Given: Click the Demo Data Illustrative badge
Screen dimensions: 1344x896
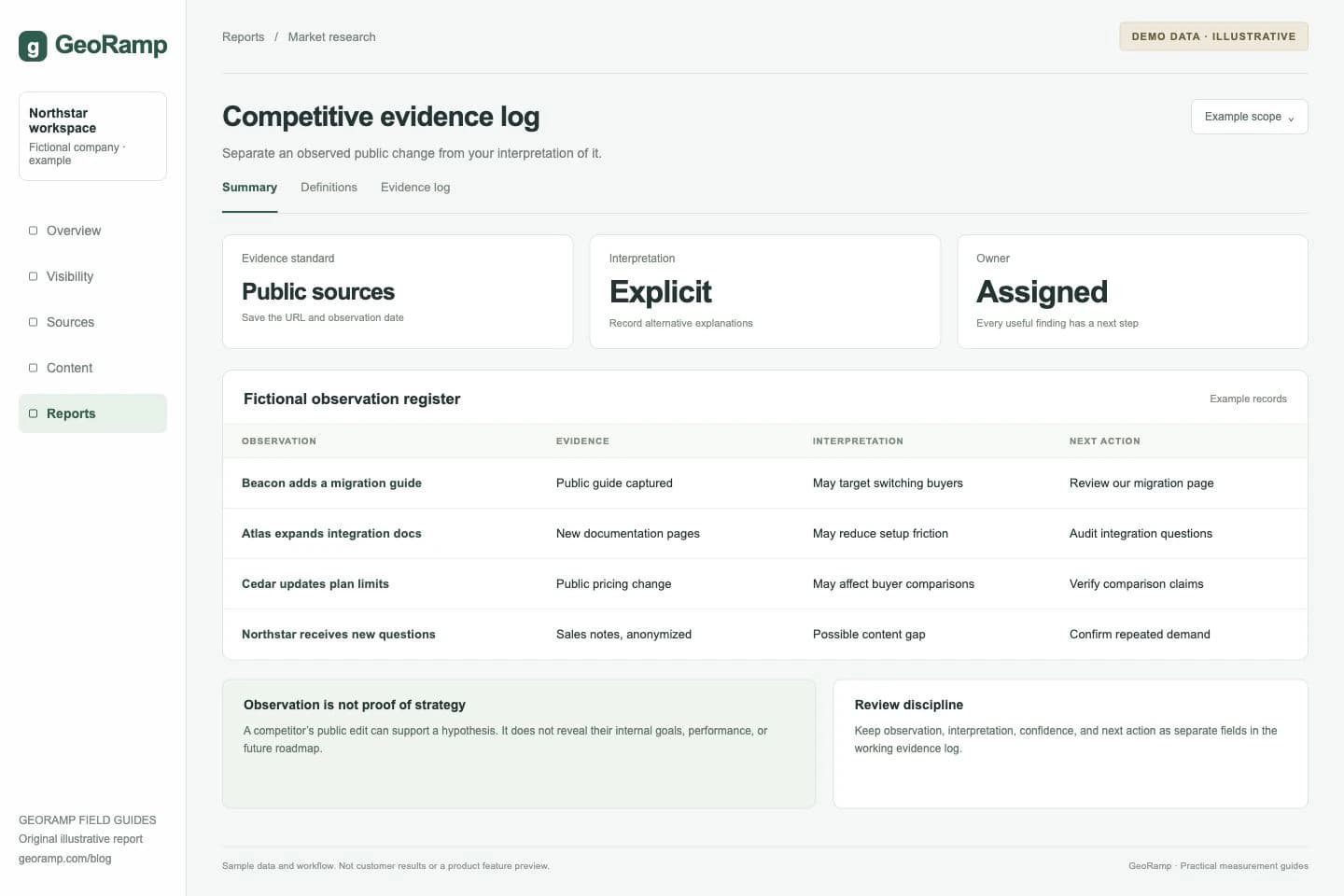Looking at the screenshot, I should [1213, 36].
